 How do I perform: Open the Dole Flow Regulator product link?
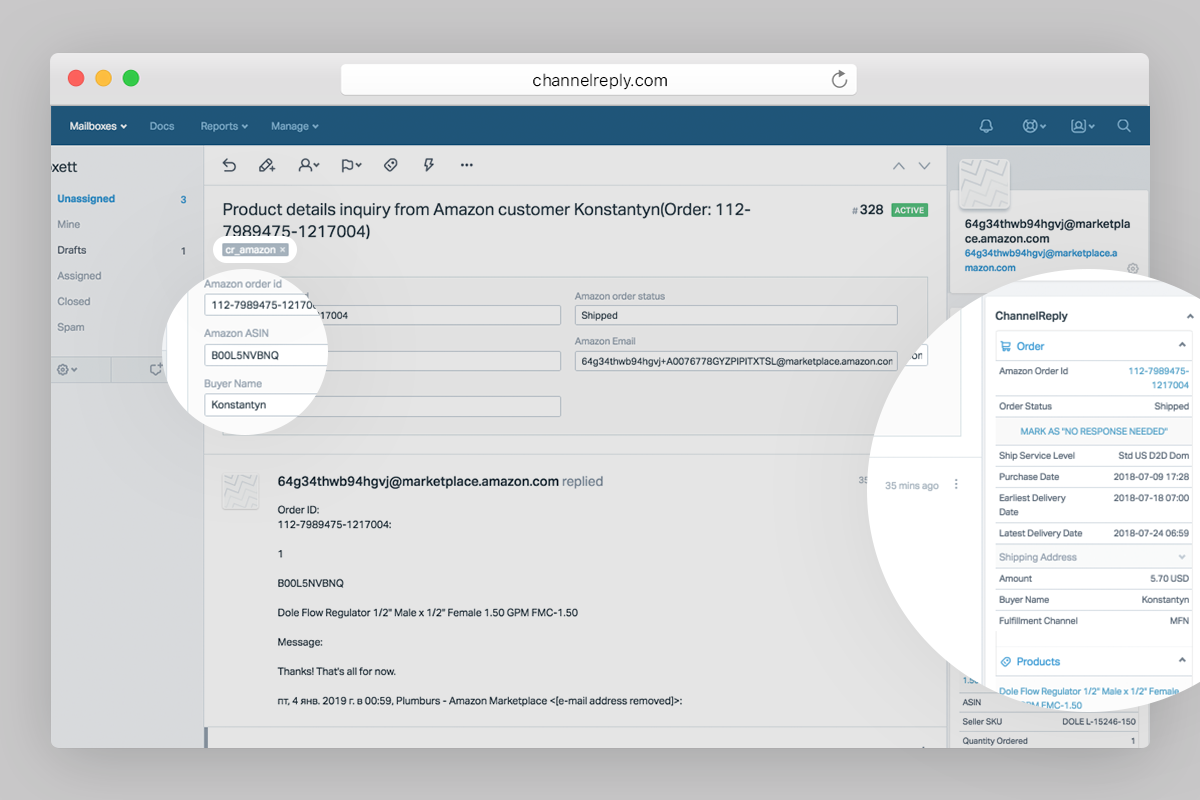[x=1089, y=698]
